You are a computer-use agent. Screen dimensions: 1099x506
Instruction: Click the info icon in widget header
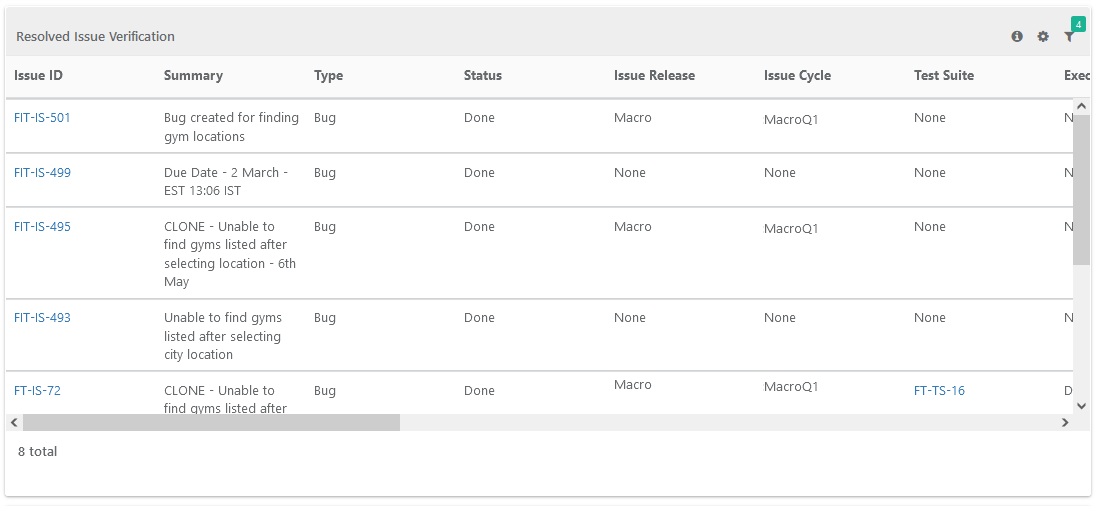point(1017,37)
